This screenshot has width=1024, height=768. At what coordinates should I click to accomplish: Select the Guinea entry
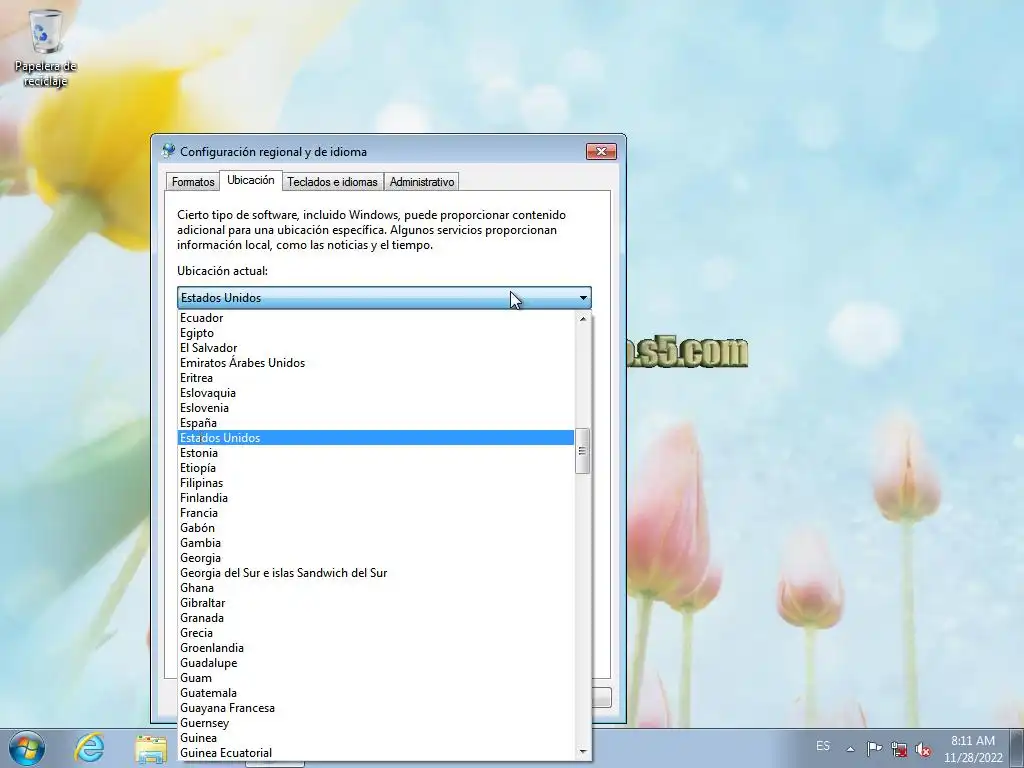pos(376,739)
